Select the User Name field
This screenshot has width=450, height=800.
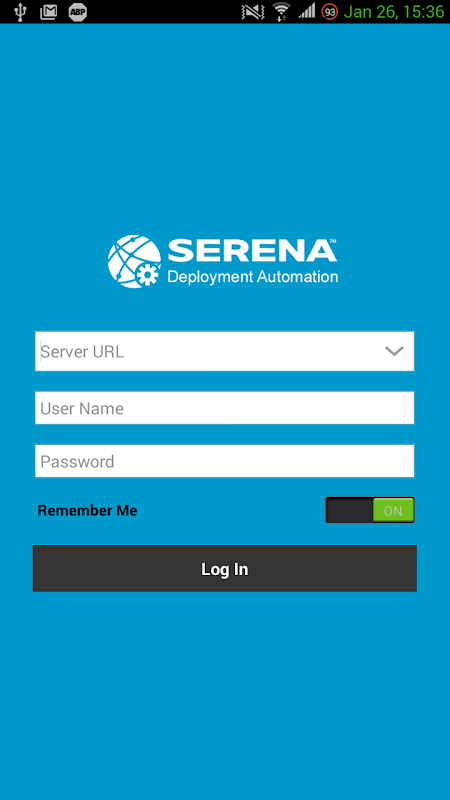tap(224, 408)
